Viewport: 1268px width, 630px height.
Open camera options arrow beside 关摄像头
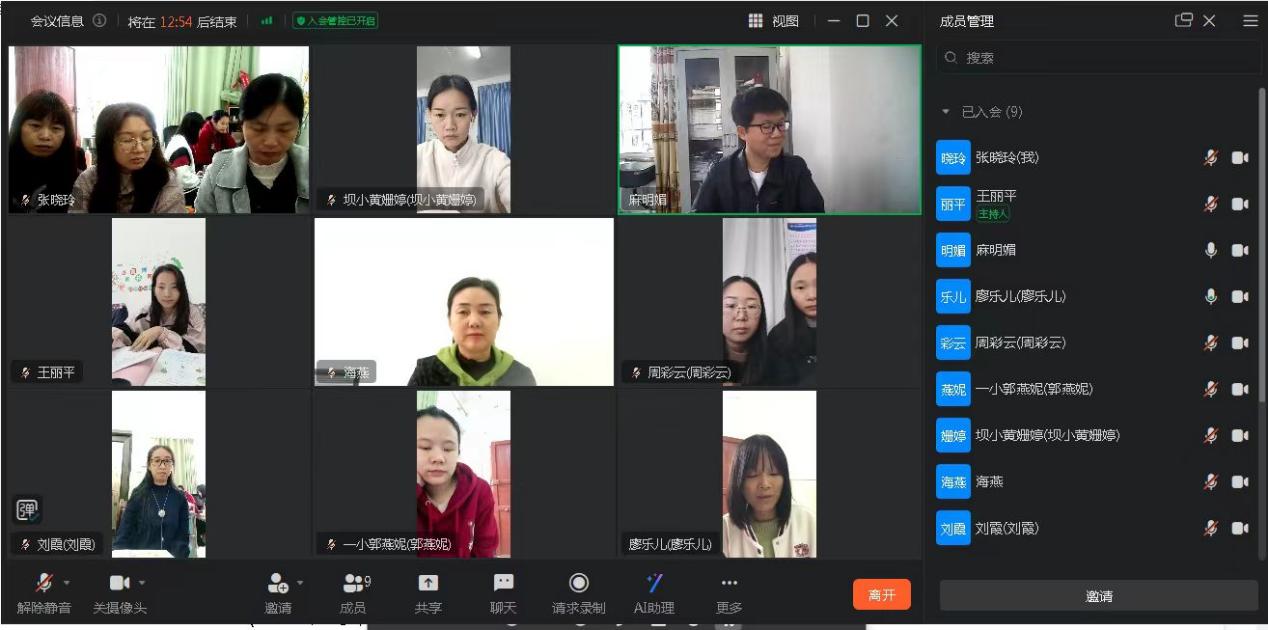142,582
